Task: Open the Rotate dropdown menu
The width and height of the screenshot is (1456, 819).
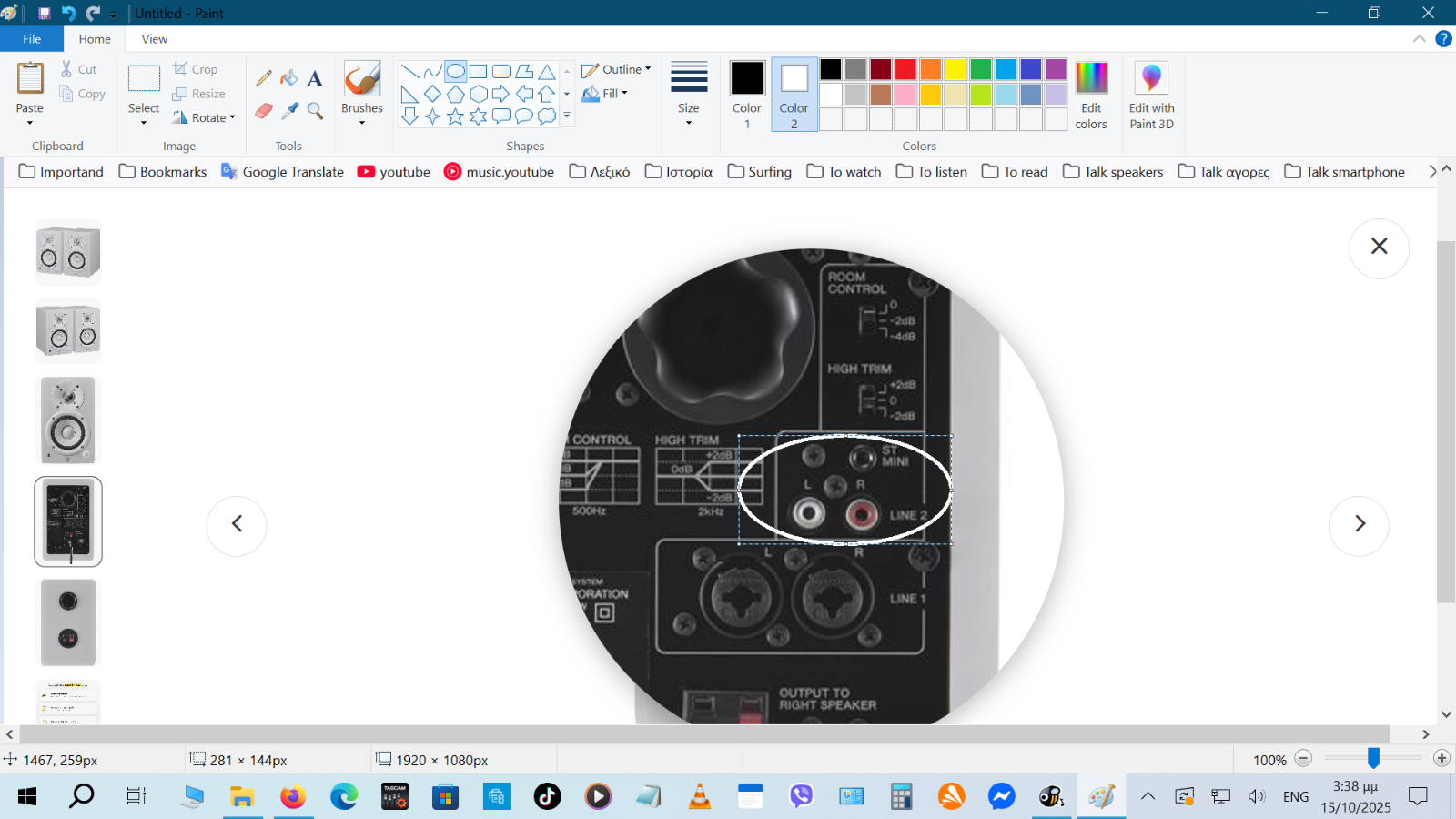Action: pyautogui.click(x=204, y=118)
